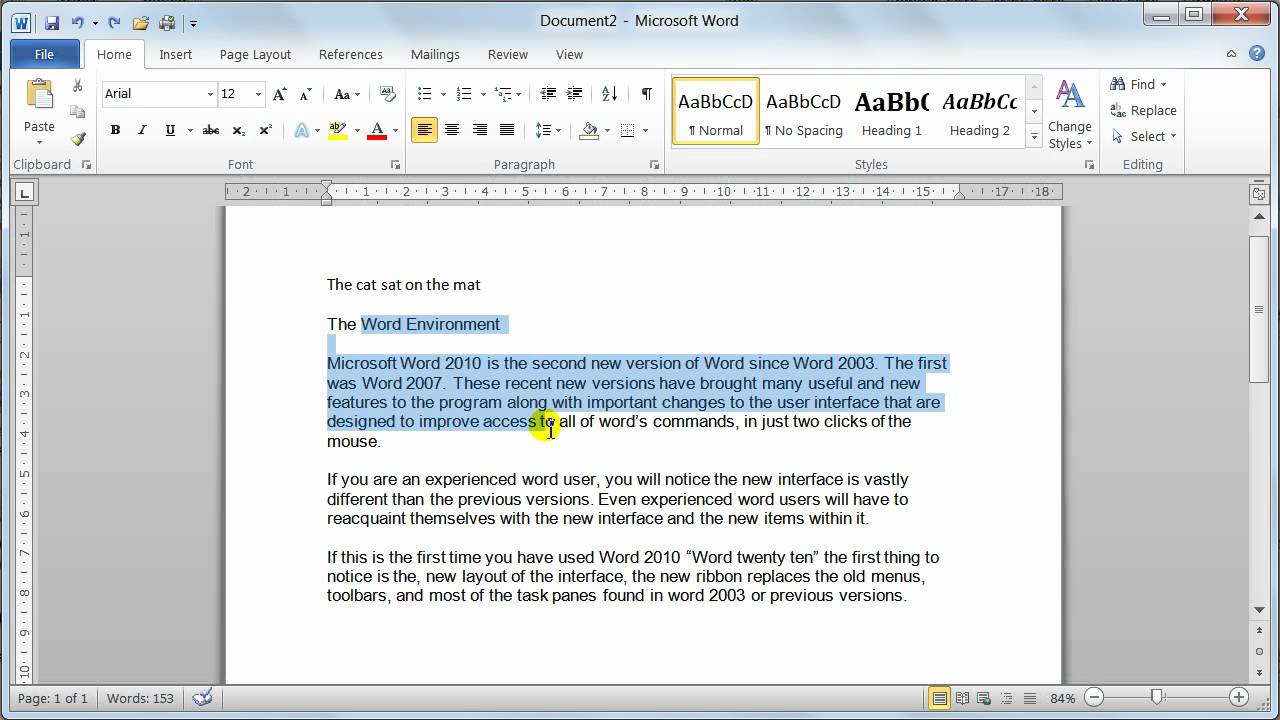This screenshot has height=720, width=1280.
Task: Click the Text Highlight Color swatch
Action: (337, 130)
